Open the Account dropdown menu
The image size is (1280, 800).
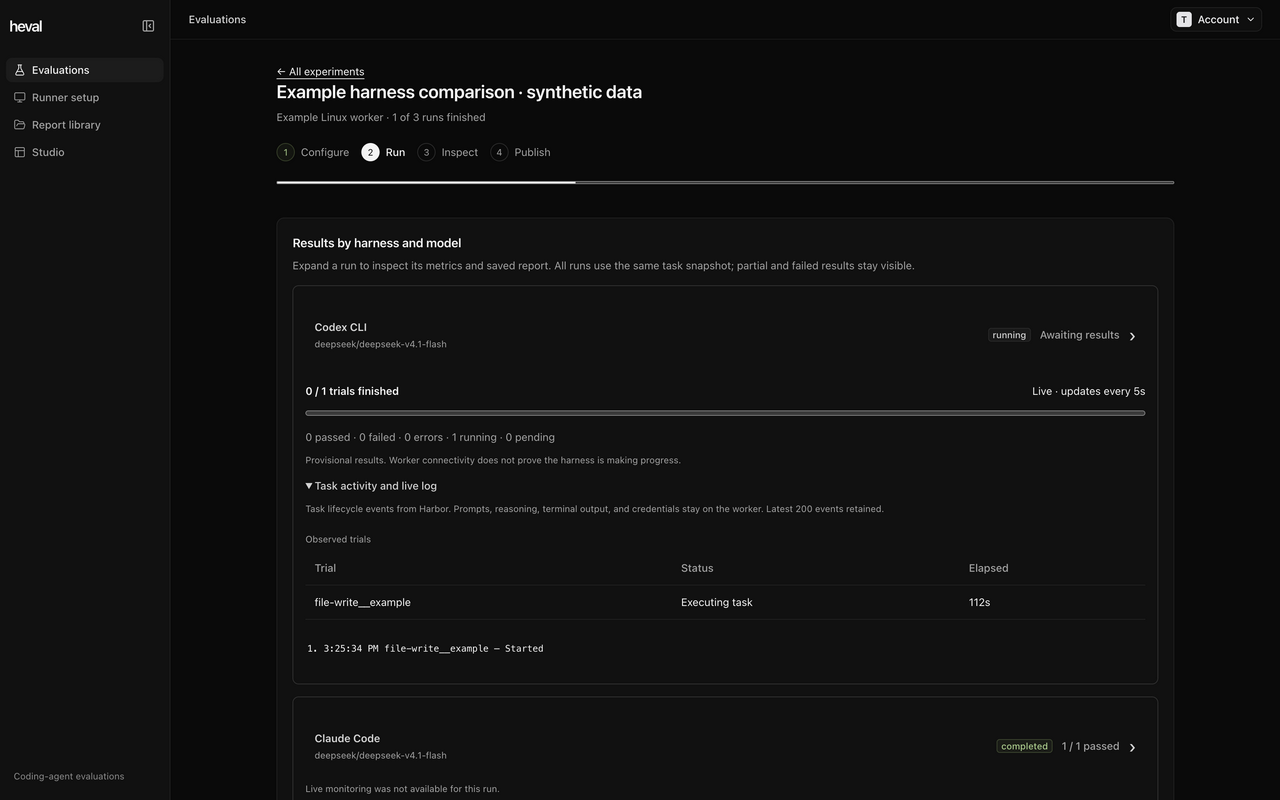[x=1216, y=19]
